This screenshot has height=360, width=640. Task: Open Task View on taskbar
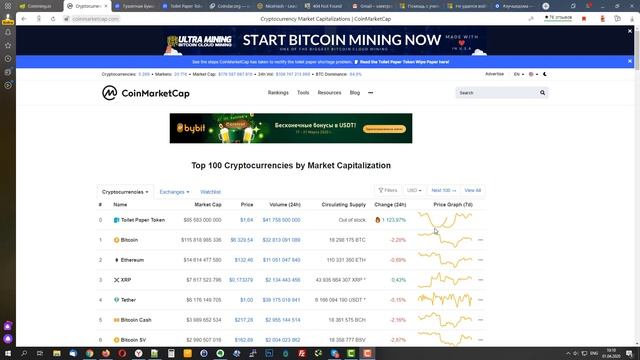tap(40, 353)
